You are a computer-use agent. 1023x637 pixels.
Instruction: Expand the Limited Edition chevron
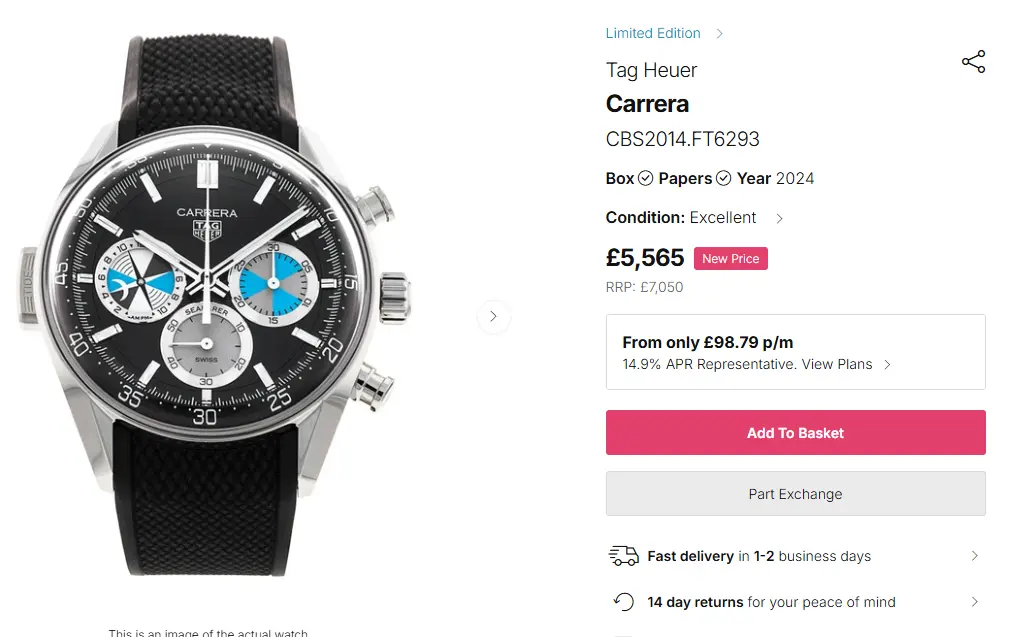(x=719, y=34)
